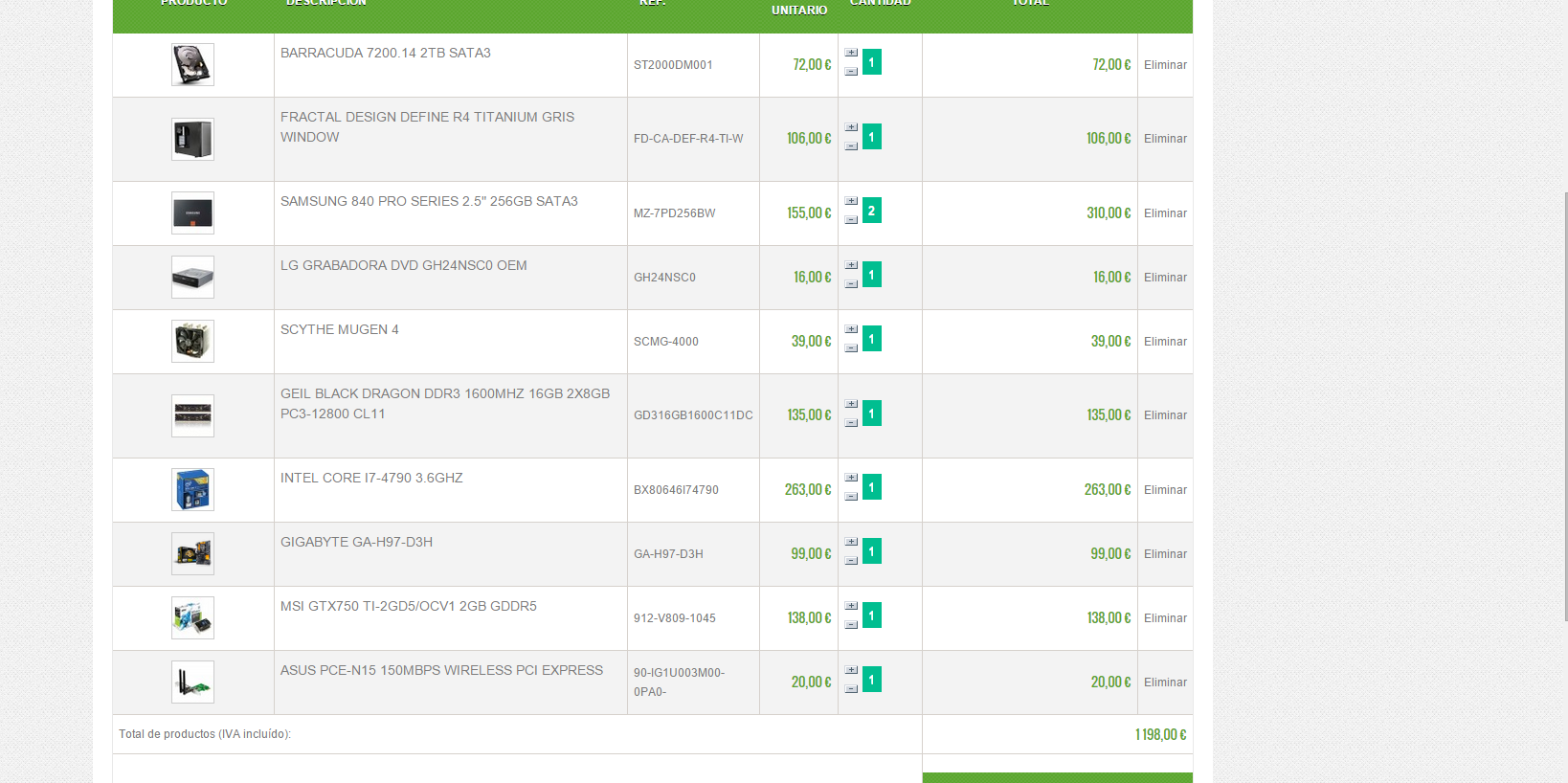Viewport: 1568px width, 783px height.
Task: Click the reference code "ST2000DM001"
Action: coord(673,65)
